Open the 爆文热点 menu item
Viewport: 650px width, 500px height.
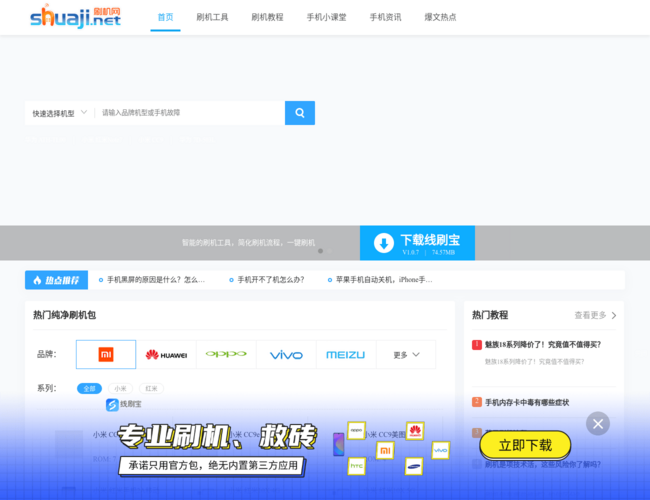tap(440, 17)
